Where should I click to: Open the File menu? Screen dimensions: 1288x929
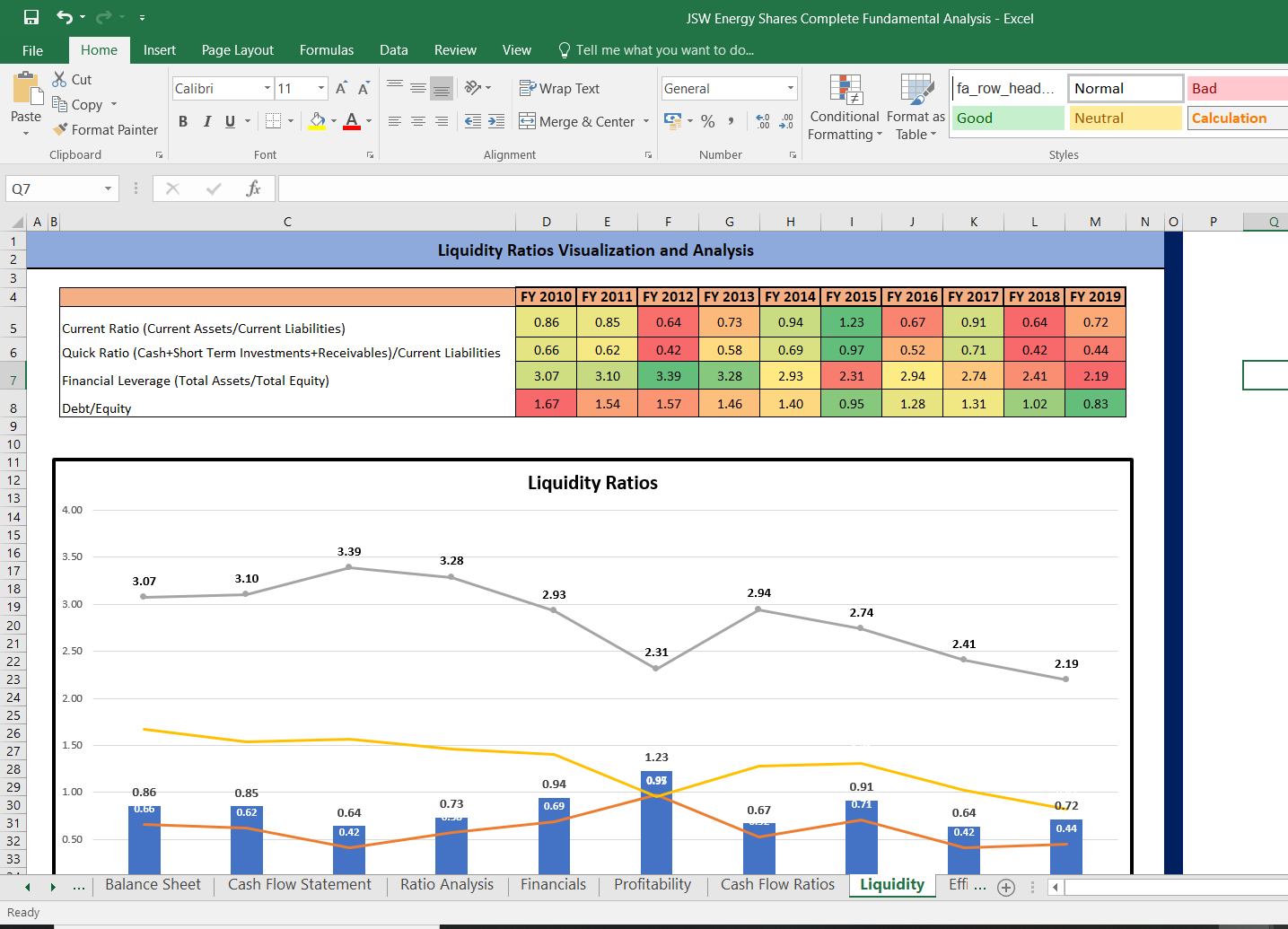click(33, 50)
